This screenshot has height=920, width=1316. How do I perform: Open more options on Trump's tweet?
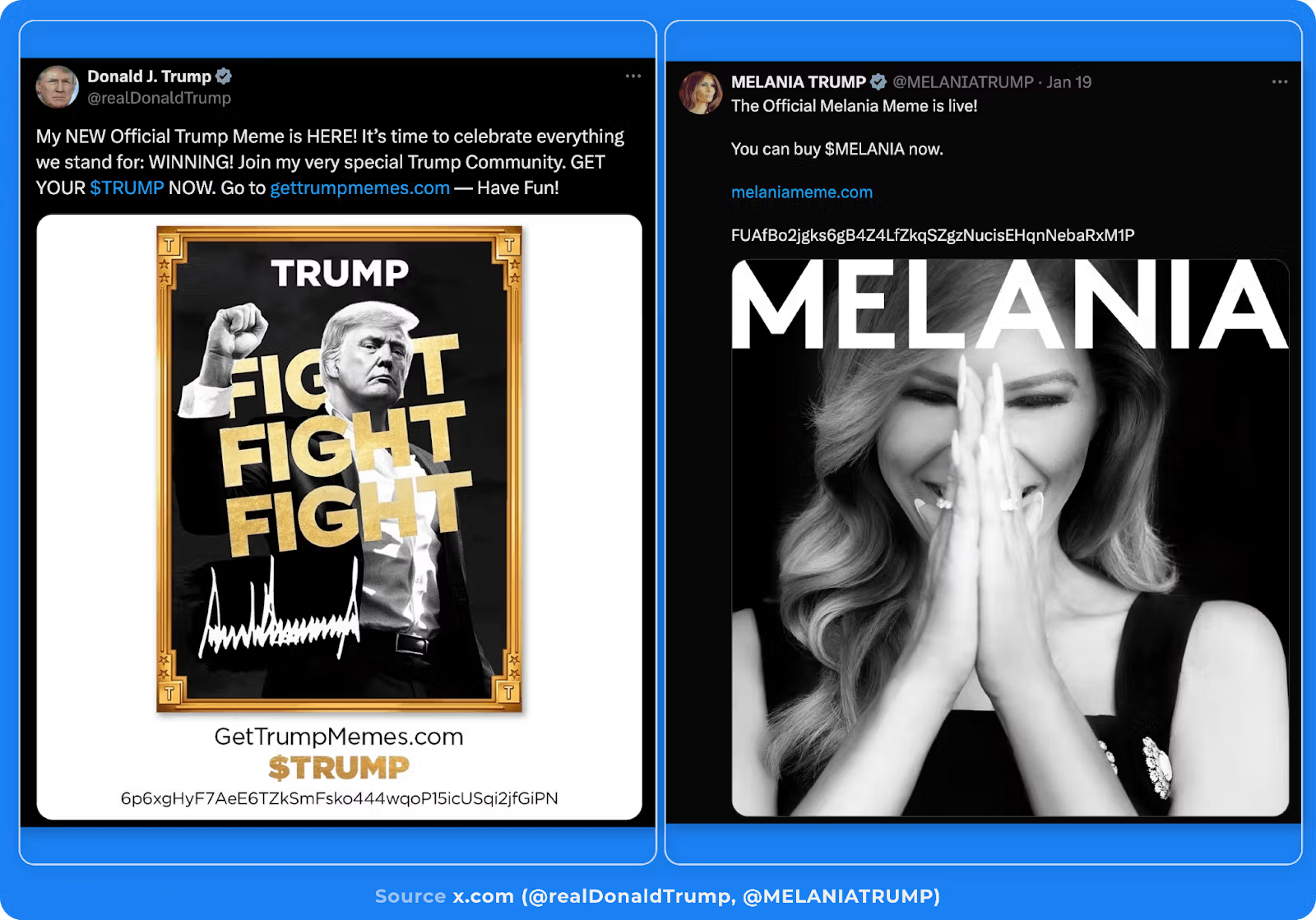[633, 76]
